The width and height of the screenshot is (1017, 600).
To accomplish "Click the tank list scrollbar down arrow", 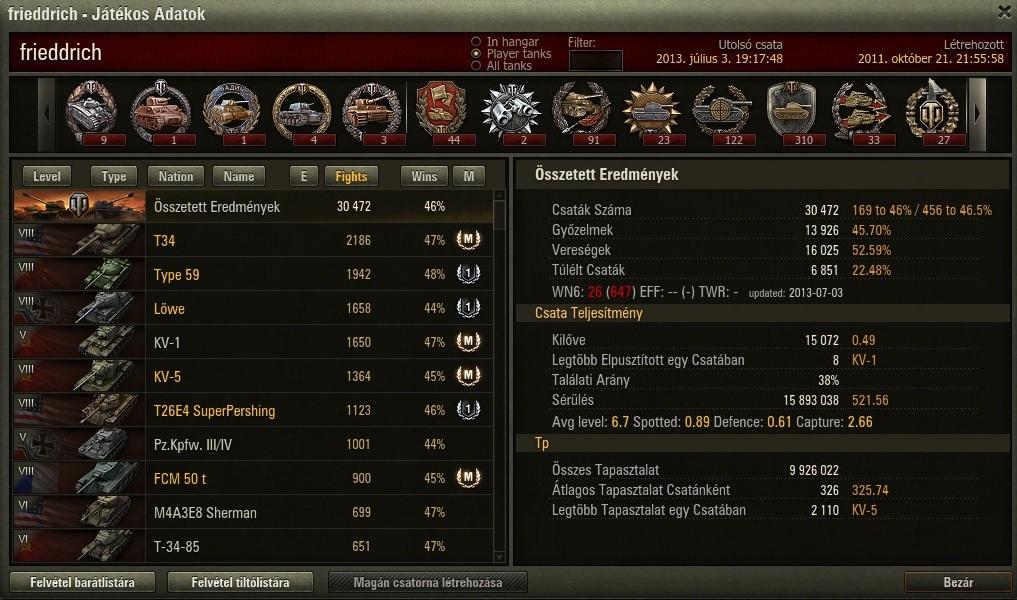I will (499, 557).
